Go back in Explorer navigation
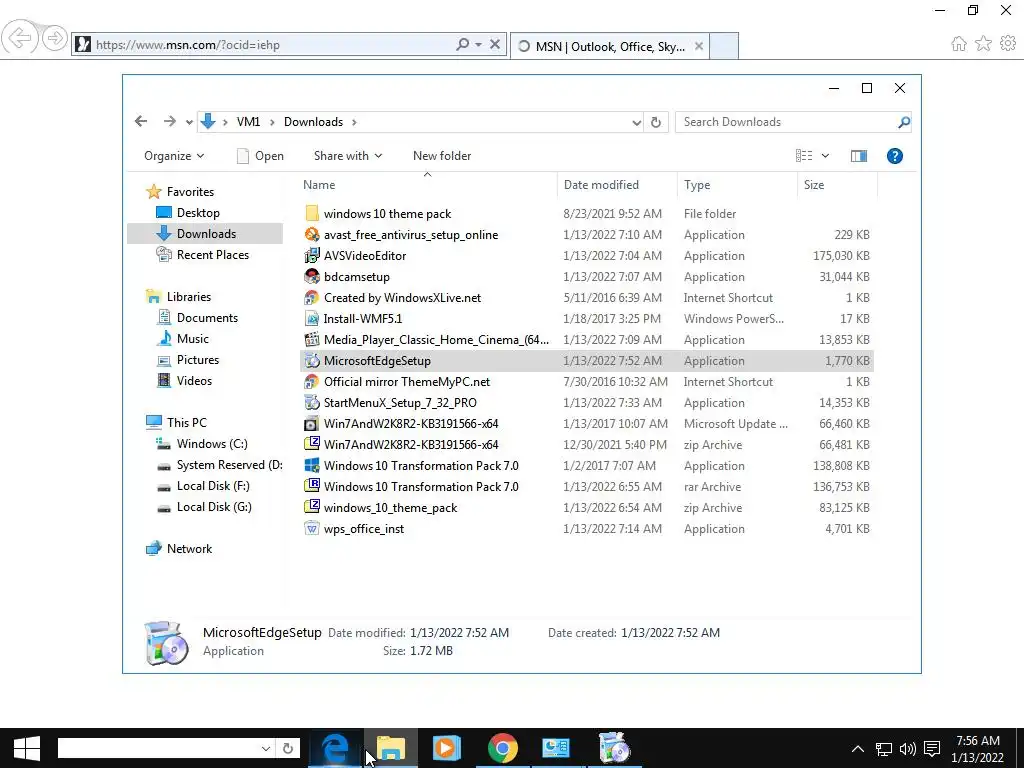 (x=140, y=121)
